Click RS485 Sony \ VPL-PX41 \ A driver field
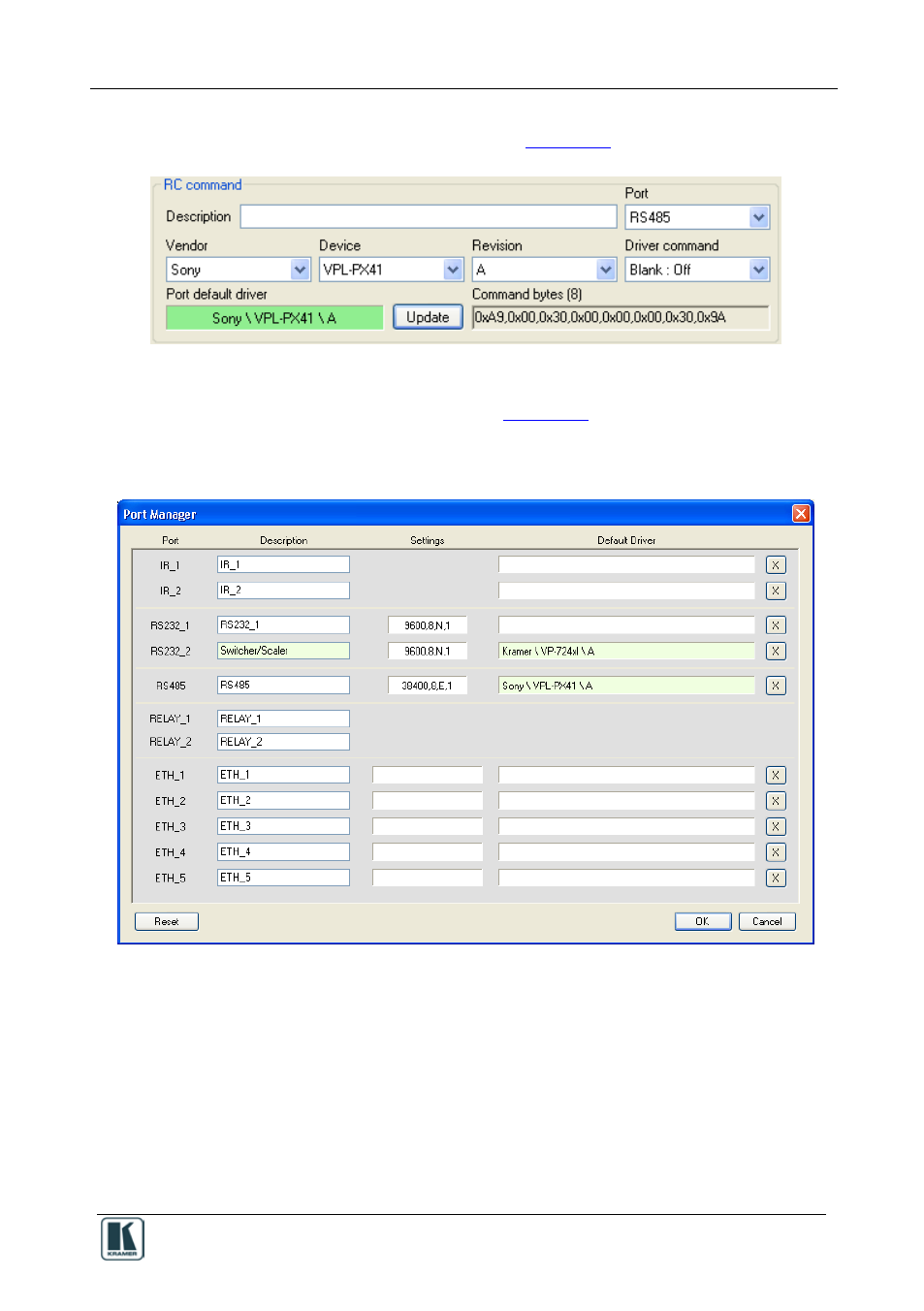Image resolution: width=924 pixels, height=1311 pixels. click(x=626, y=685)
